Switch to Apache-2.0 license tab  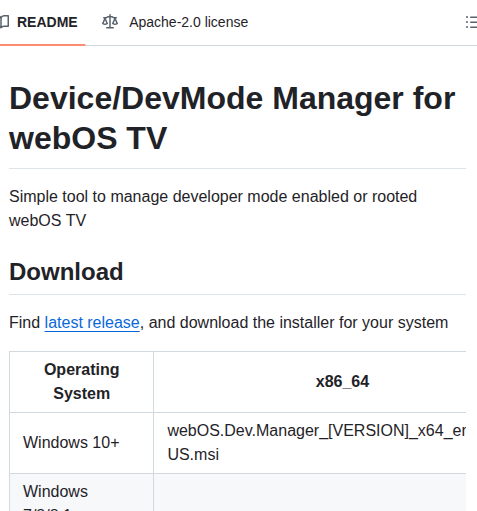[x=175, y=22]
